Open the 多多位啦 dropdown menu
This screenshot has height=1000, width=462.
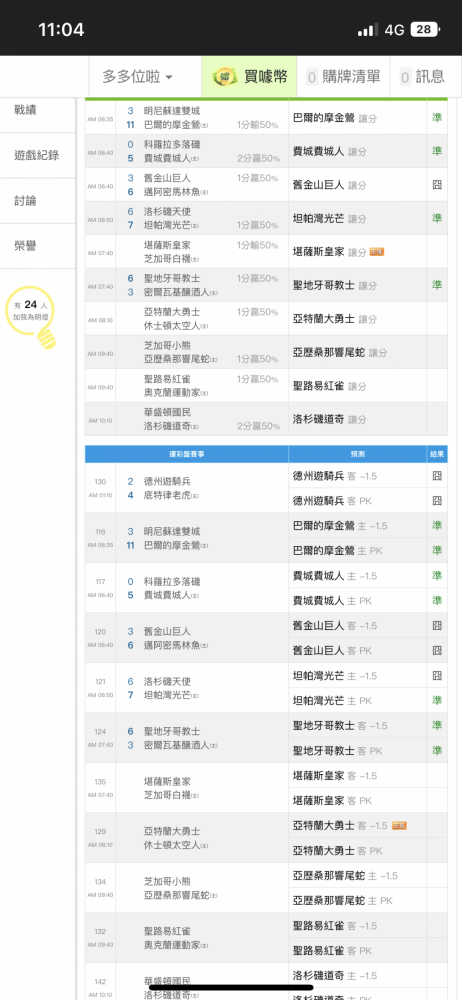coord(137,77)
